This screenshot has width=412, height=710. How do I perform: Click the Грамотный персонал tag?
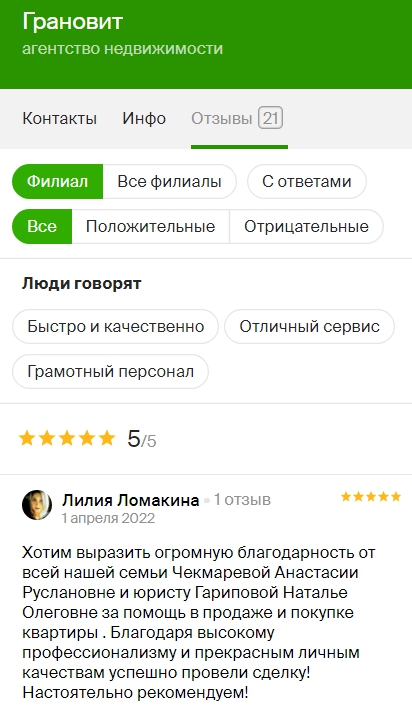[110, 372]
